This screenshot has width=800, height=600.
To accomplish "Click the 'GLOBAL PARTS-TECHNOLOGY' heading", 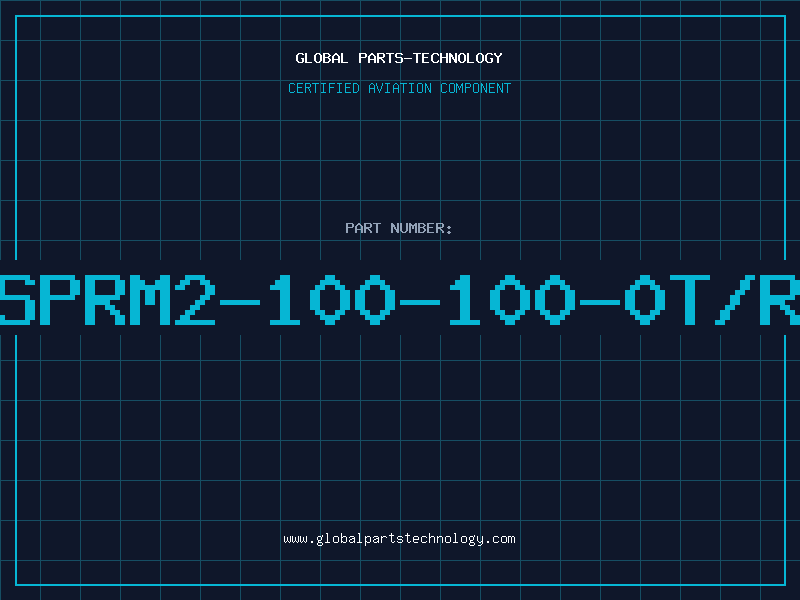I will coord(399,58).
